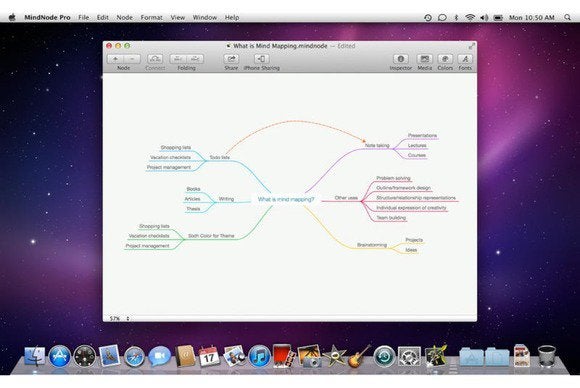Viewport: 580px width, 388px height.
Task: Click the Connect toolbar icon
Action: [x=155, y=59]
